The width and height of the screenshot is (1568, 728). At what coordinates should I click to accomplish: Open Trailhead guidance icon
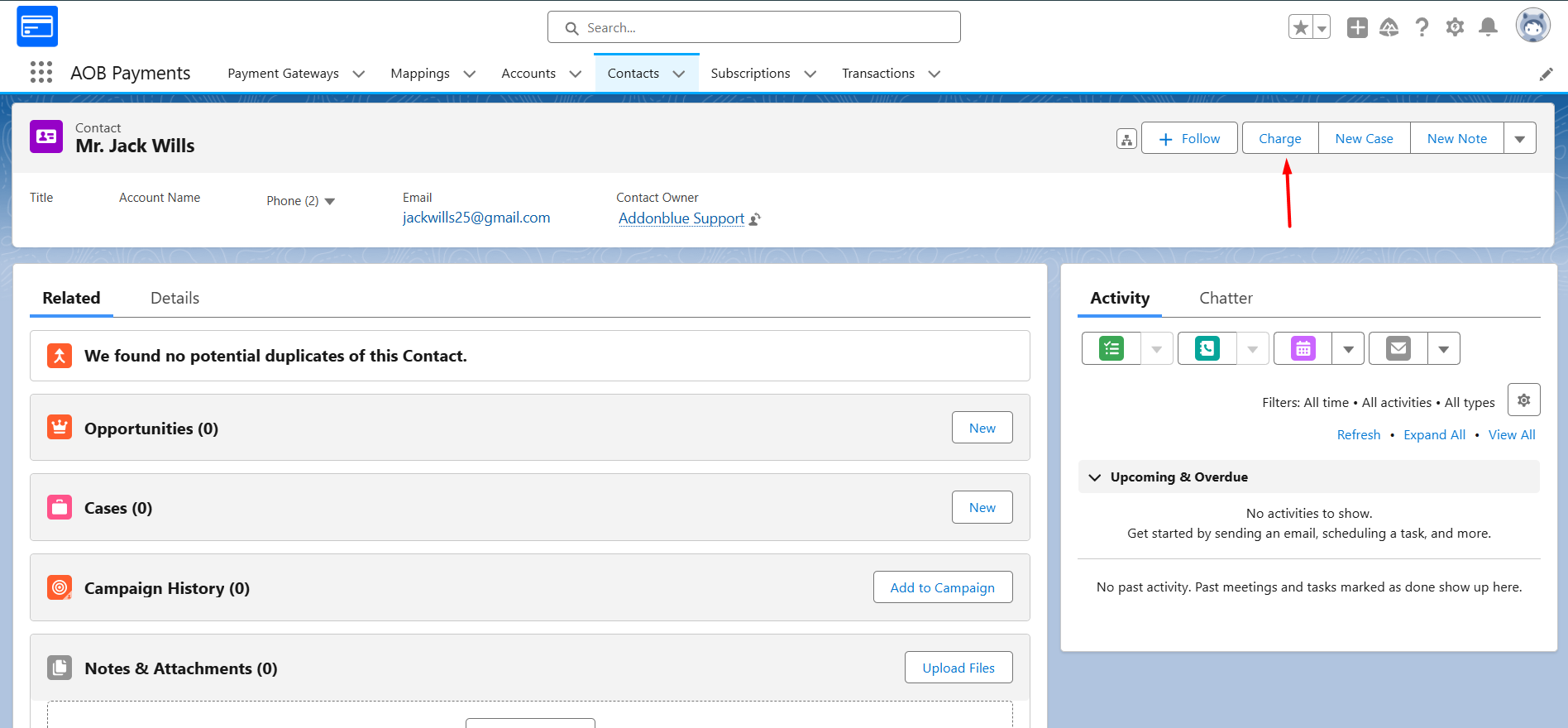(1389, 27)
